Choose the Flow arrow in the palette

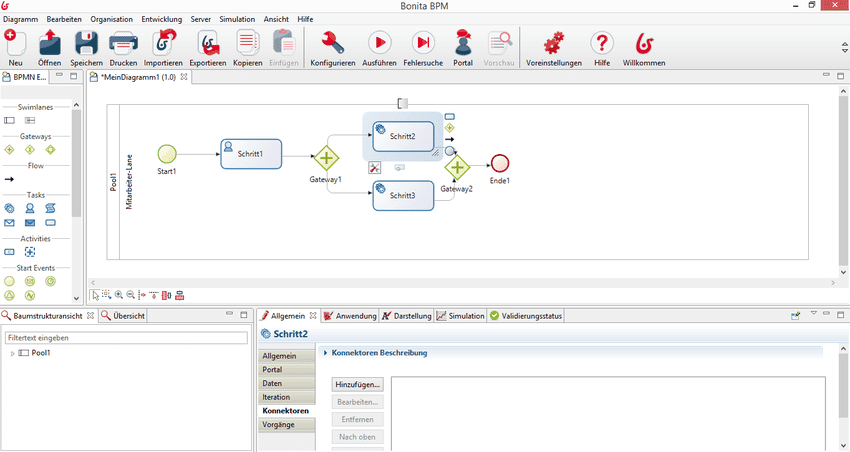[9, 179]
